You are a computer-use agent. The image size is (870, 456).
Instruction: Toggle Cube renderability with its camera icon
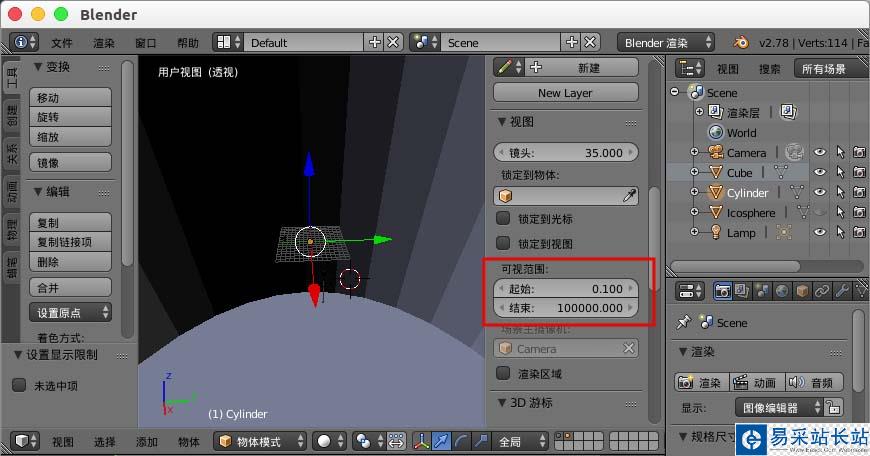coord(859,172)
